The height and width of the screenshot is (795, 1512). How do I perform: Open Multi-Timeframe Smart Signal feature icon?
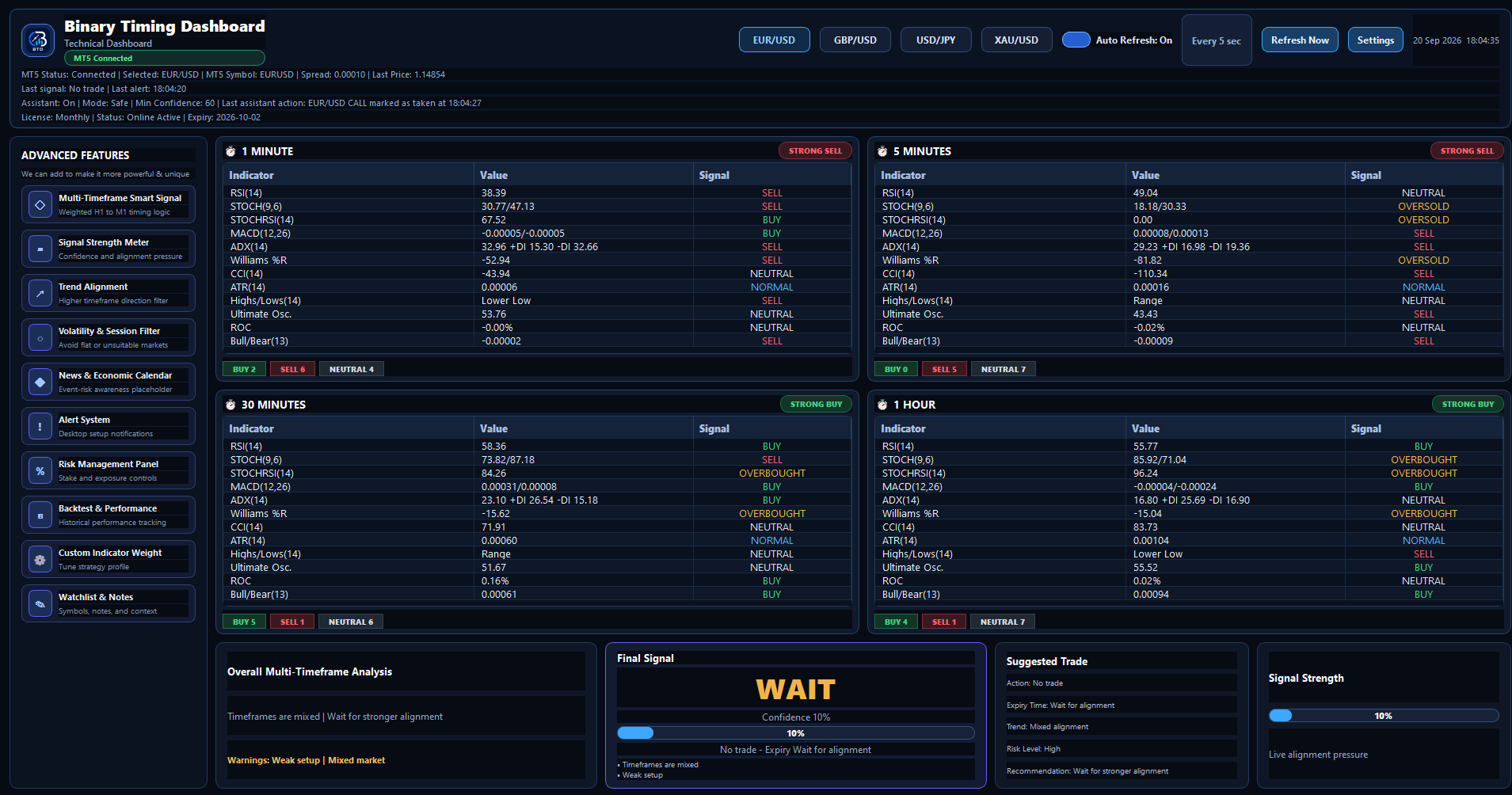(x=40, y=204)
